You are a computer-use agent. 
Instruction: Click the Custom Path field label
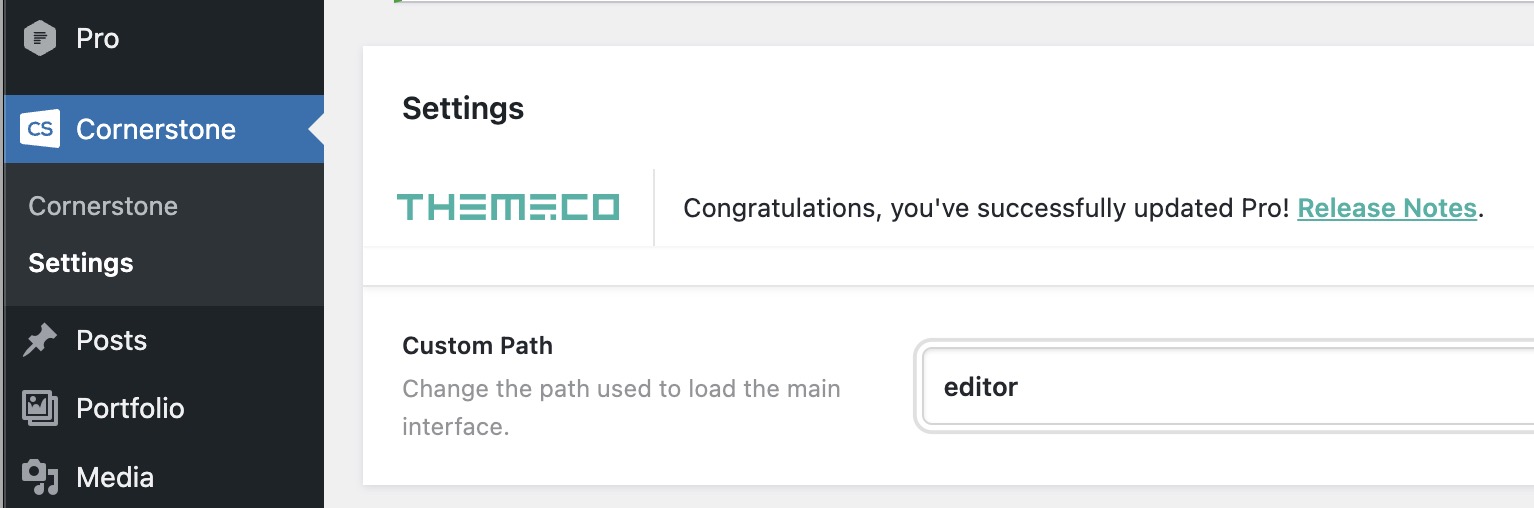click(477, 346)
